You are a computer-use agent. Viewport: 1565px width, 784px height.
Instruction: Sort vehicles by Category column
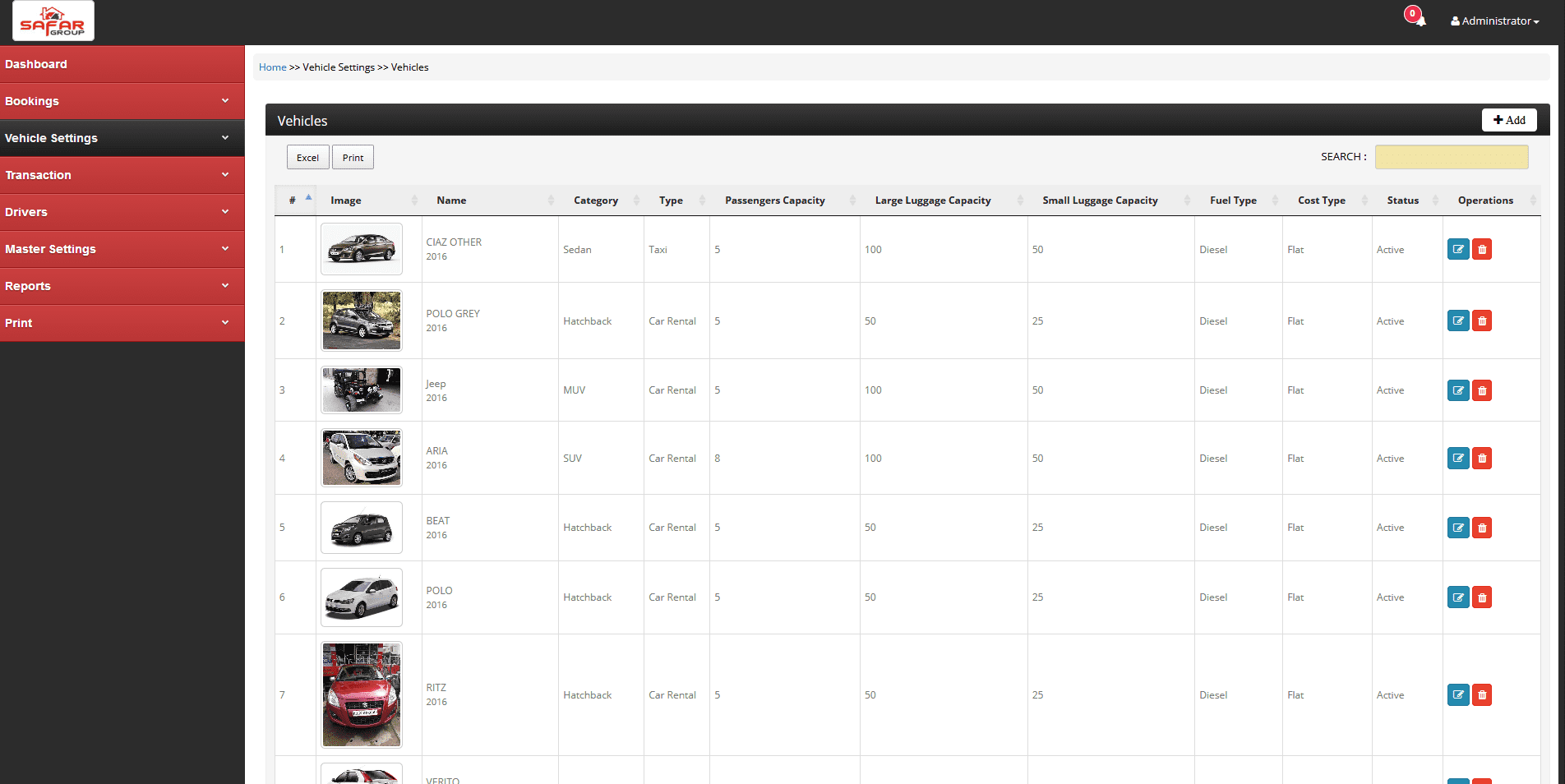[x=595, y=201]
